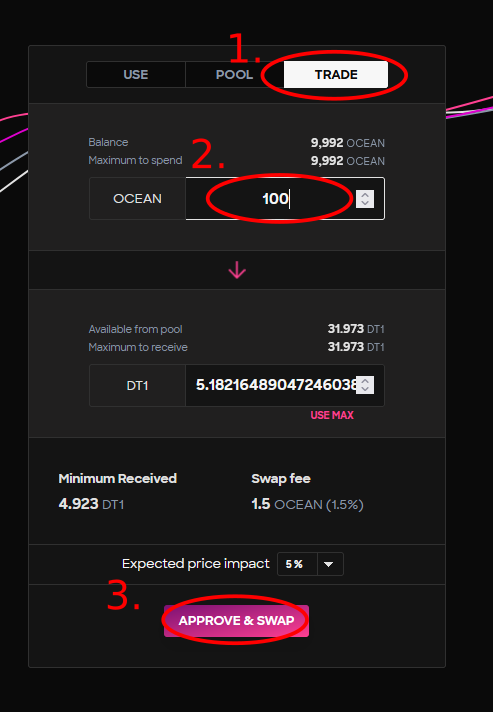The image size is (493, 712).
Task: Click the 9,992 OCEAN balance value
Action: (x=348, y=143)
